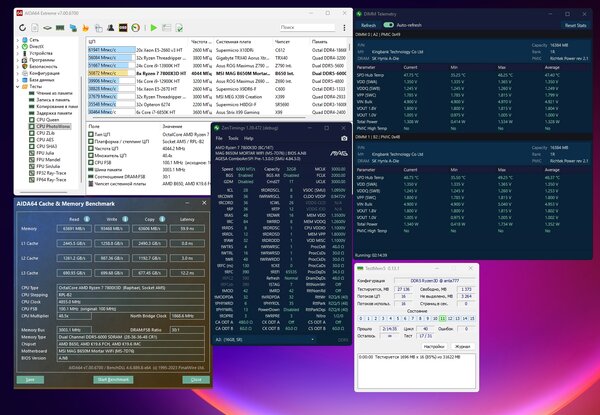Viewport: 600px width, 415px height.
Task: Select the CPU ZLib benchmark
Action: (x=46, y=133)
